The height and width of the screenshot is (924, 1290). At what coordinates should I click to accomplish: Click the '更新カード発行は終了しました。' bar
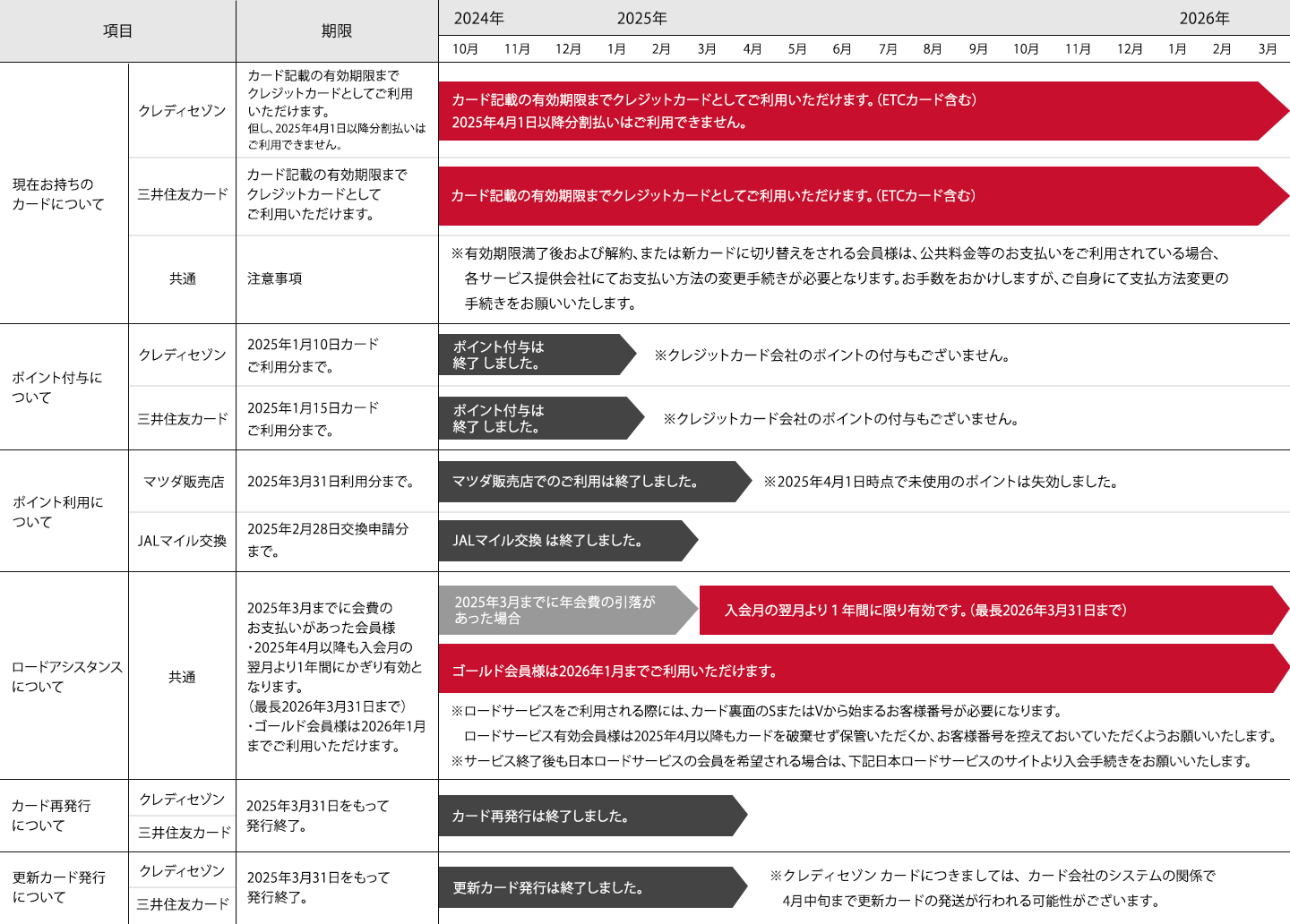pos(593,887)
